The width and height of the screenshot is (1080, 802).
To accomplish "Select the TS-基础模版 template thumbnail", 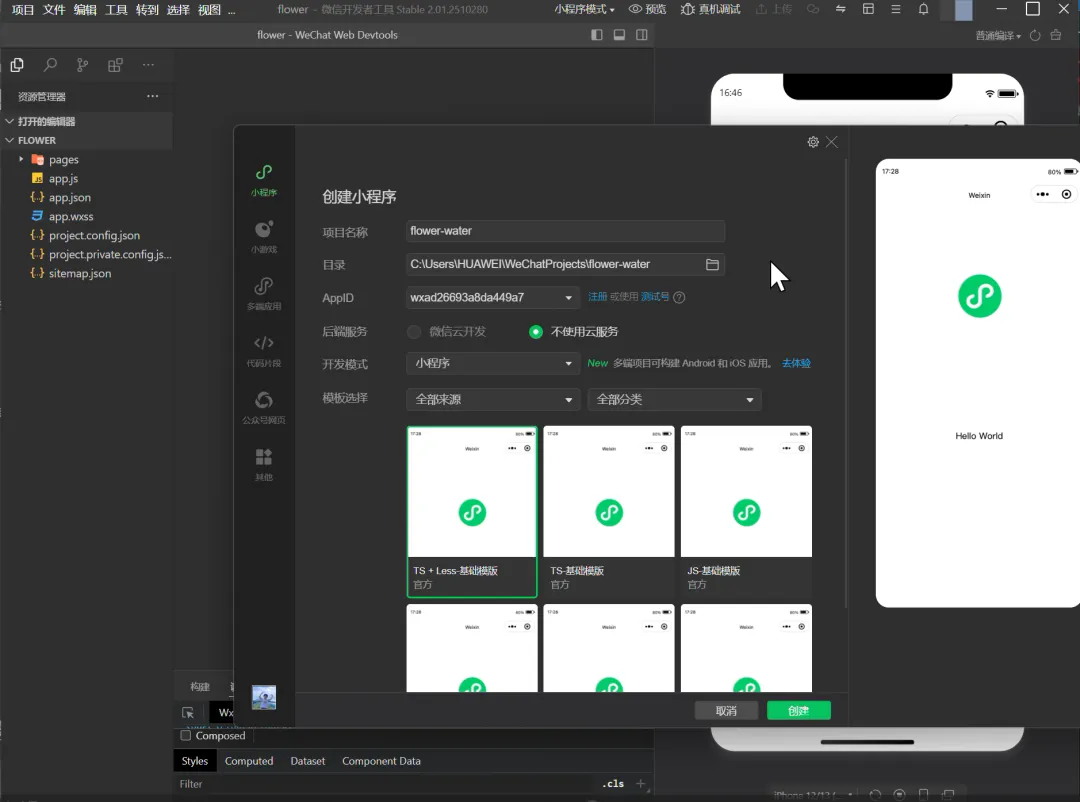I will coord(609,512).
